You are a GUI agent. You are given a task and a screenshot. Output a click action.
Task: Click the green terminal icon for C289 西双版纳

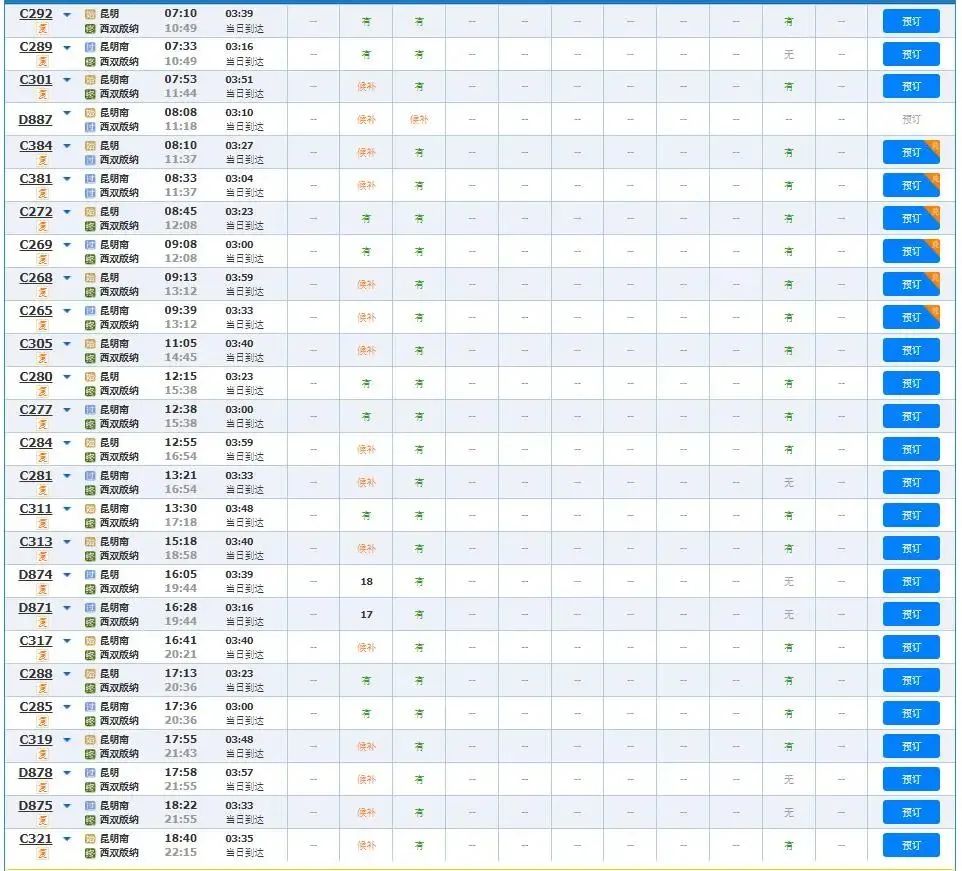[x=90, y=61]
